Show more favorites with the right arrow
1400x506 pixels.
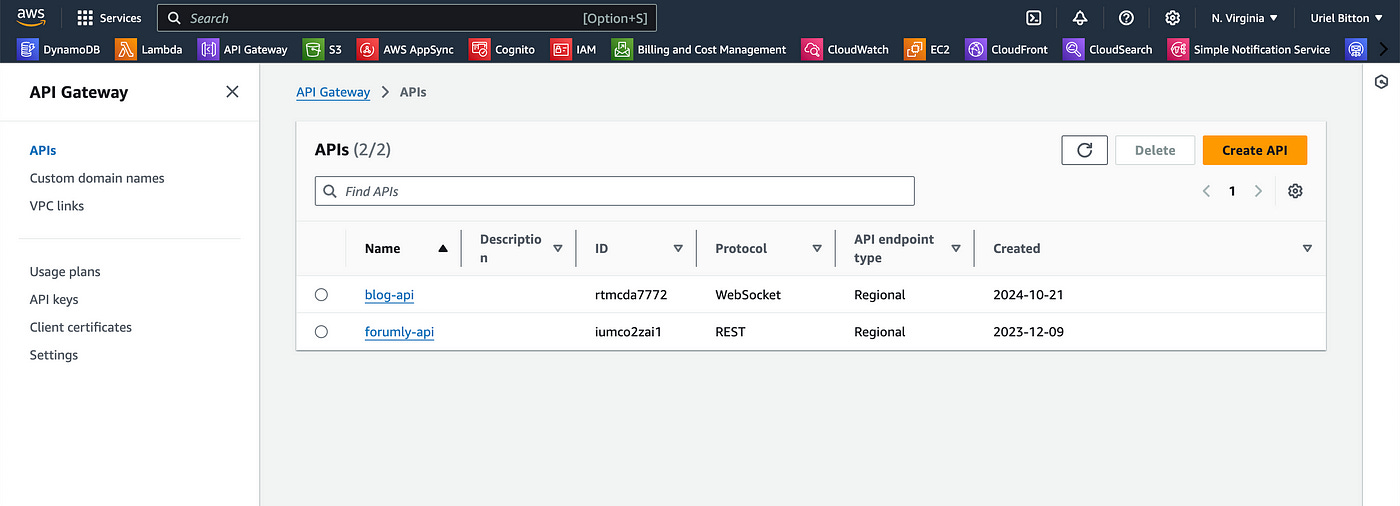pos(1384,49)
